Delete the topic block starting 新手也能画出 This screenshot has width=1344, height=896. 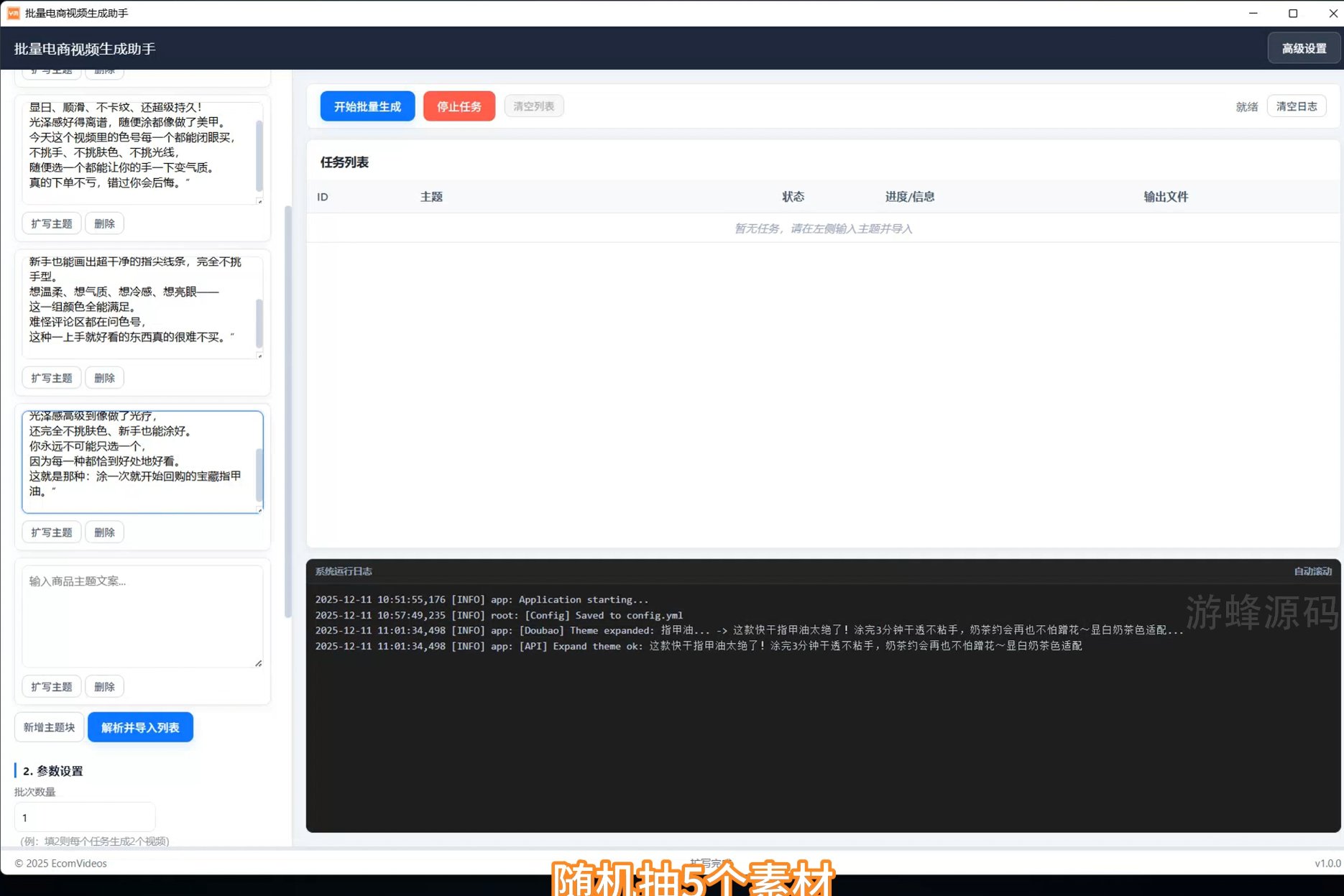[104, 378]
